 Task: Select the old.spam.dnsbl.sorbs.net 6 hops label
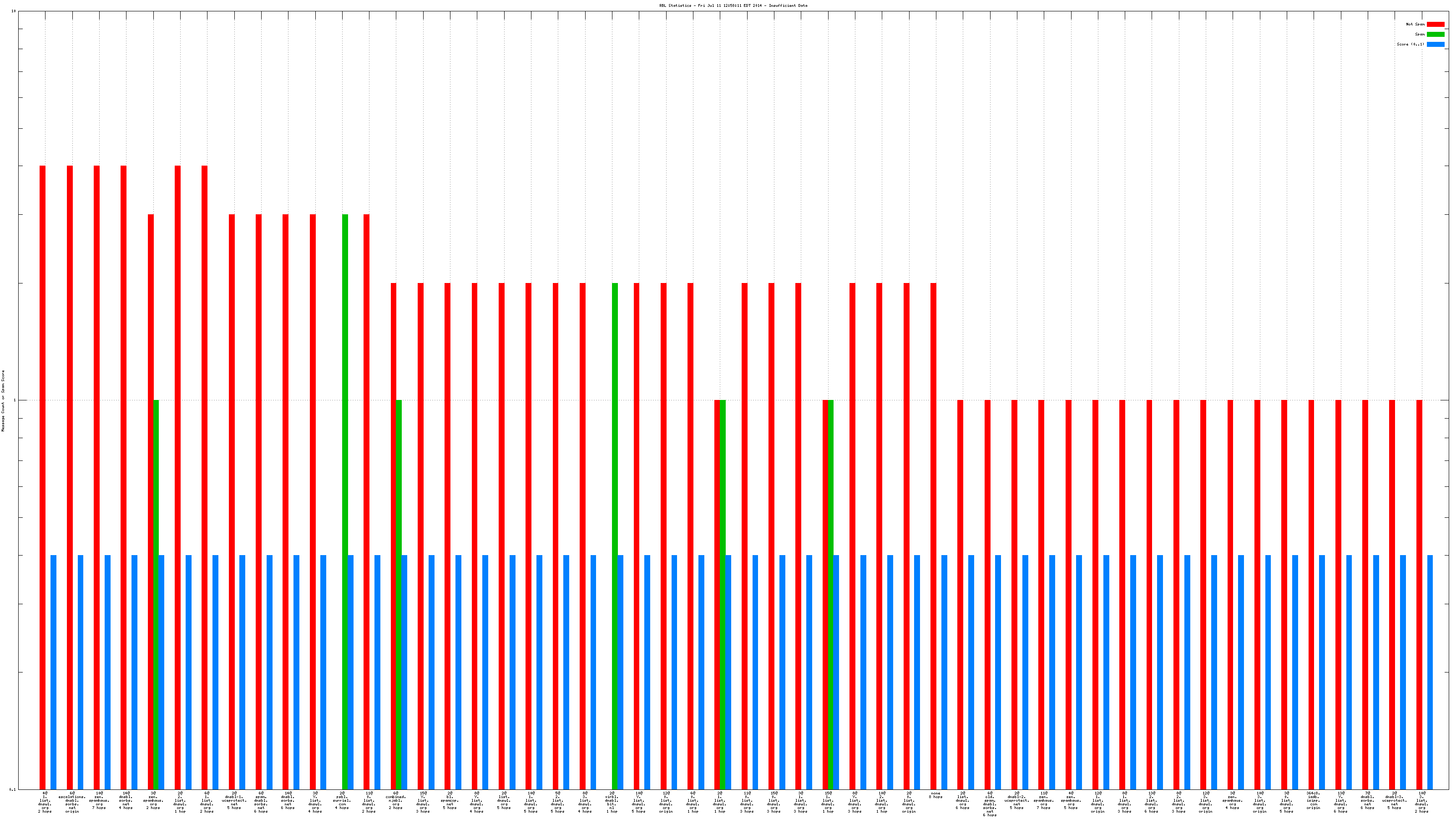tap(990, 804)
